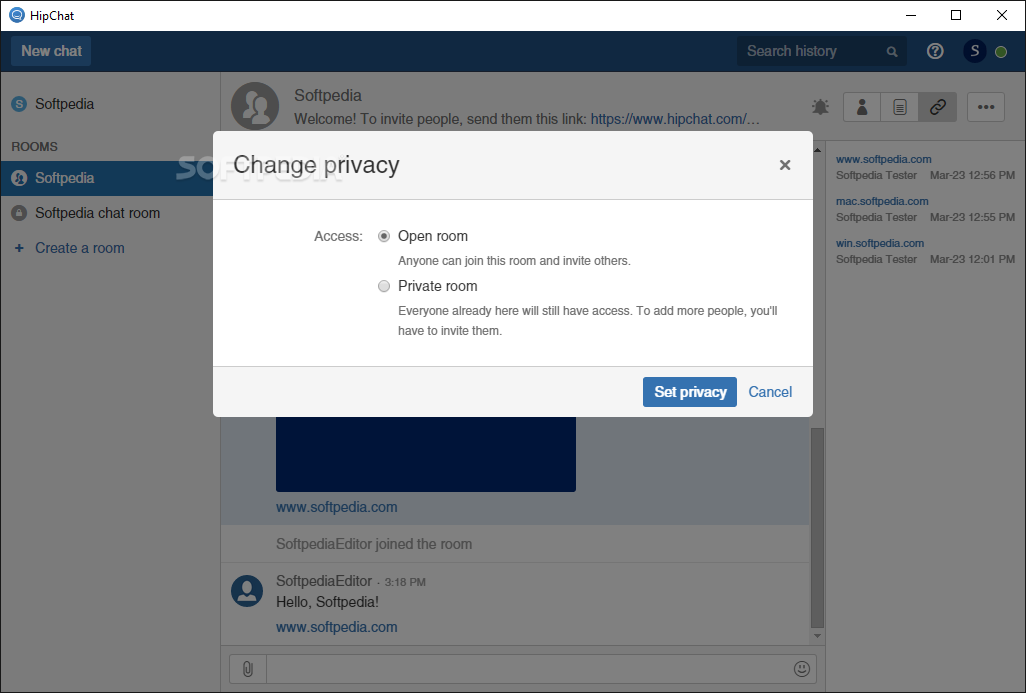Close the Change privacy dialog with X
The image size is (1026, 693).
click(785, 165)
